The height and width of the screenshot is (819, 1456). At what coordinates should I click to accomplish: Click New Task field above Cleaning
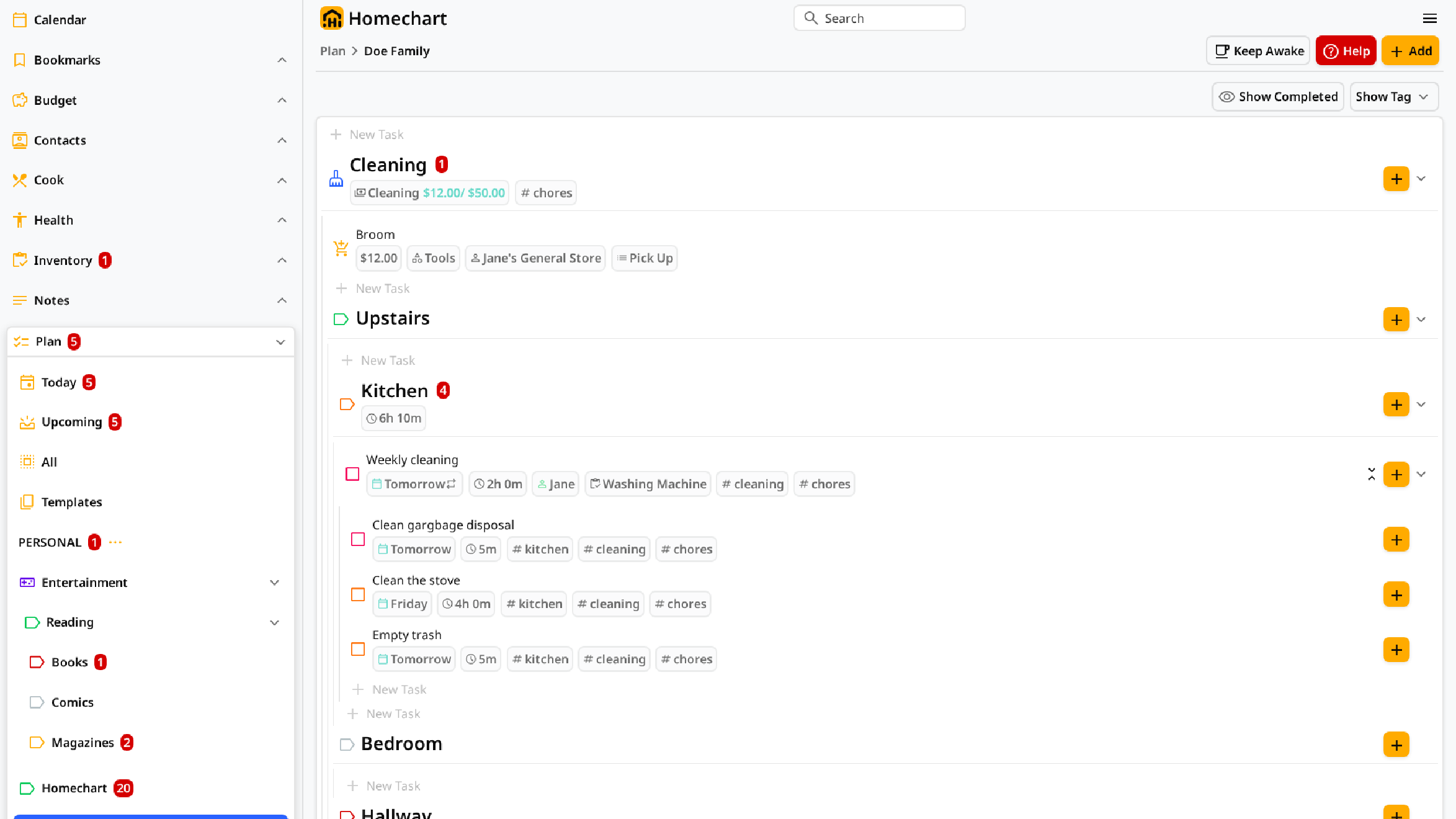(376, 135)
